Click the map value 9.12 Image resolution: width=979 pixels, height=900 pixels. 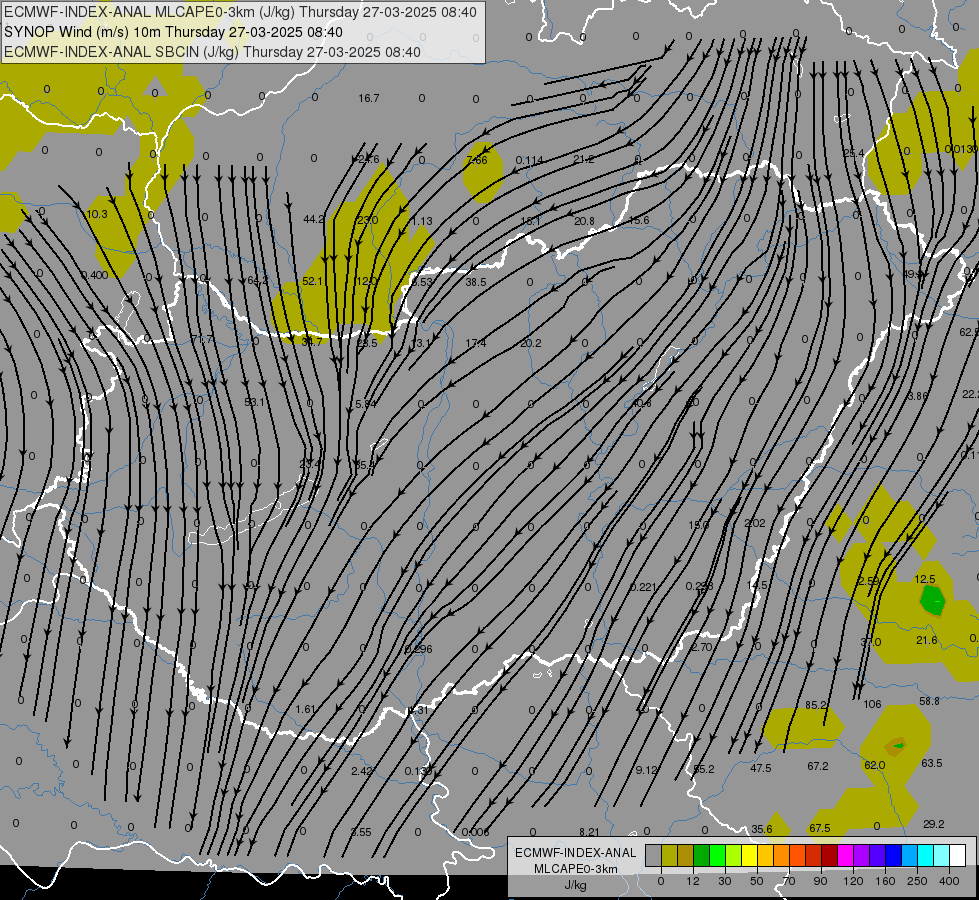click(x=646, y=771)
